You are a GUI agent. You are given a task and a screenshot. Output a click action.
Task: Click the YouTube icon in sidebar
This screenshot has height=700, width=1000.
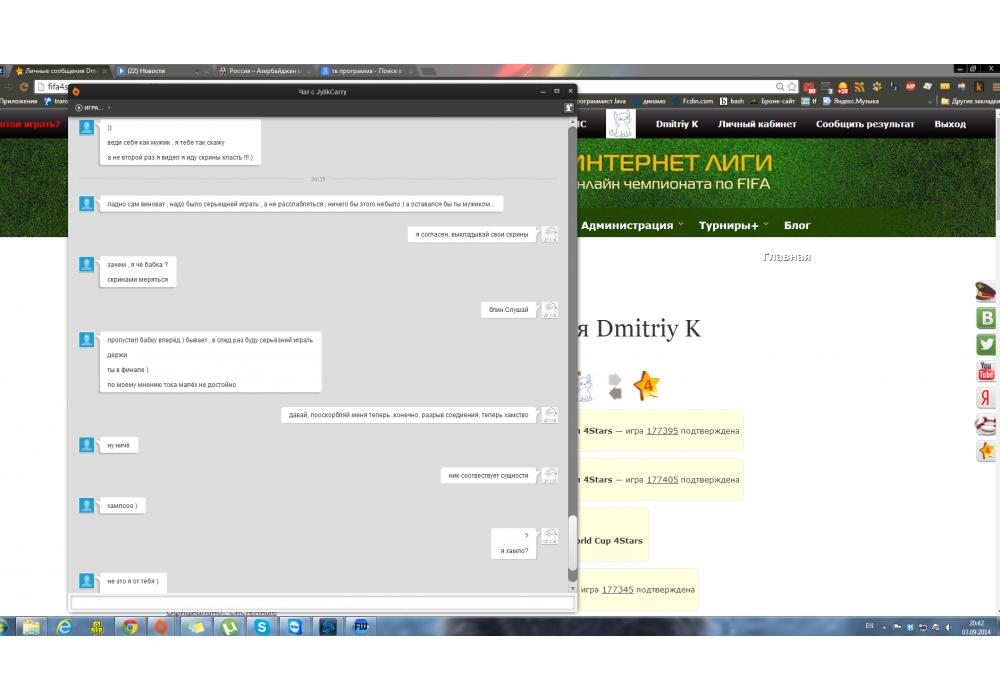point(986,371)
